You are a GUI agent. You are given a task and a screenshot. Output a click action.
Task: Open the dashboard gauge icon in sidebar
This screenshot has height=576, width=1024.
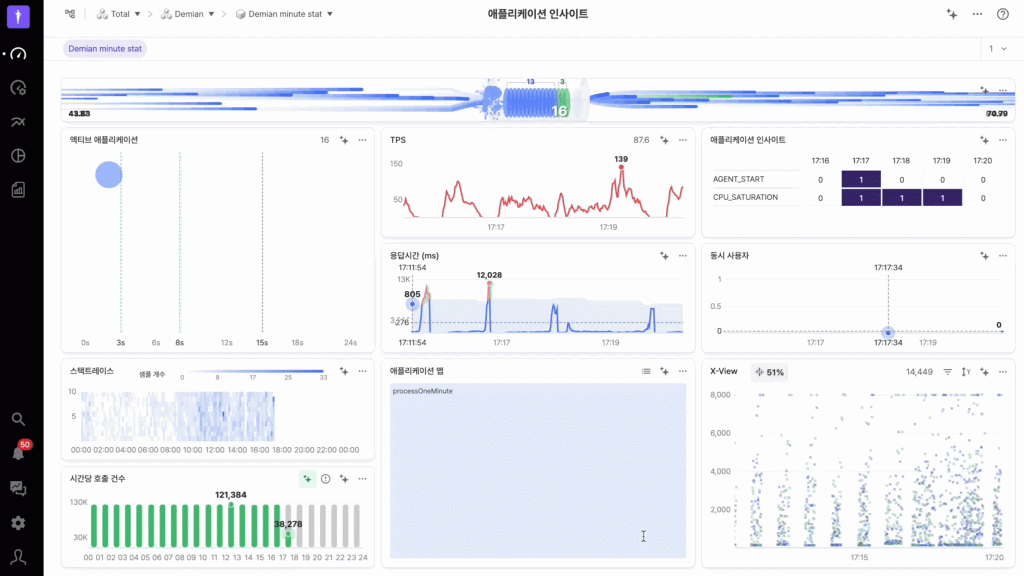(x=18, y=54)
